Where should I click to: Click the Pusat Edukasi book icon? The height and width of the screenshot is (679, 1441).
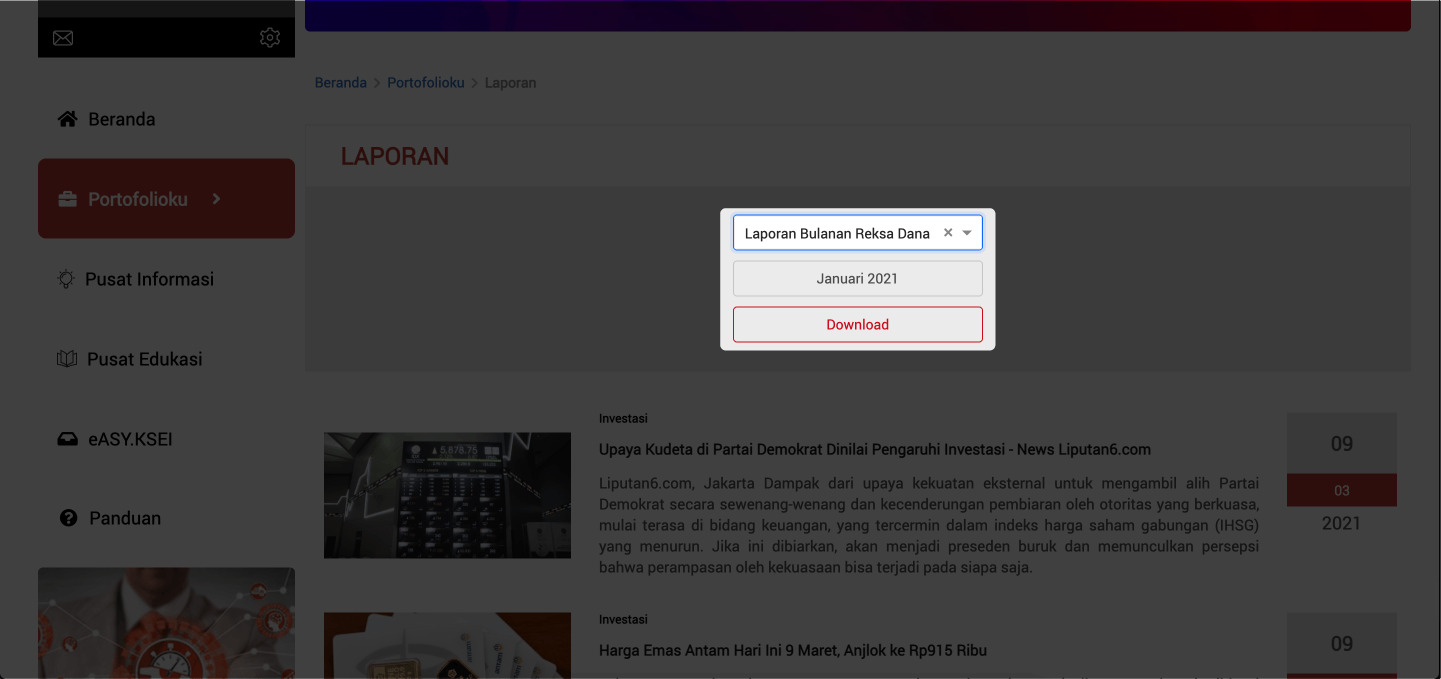tap(67, 359)
